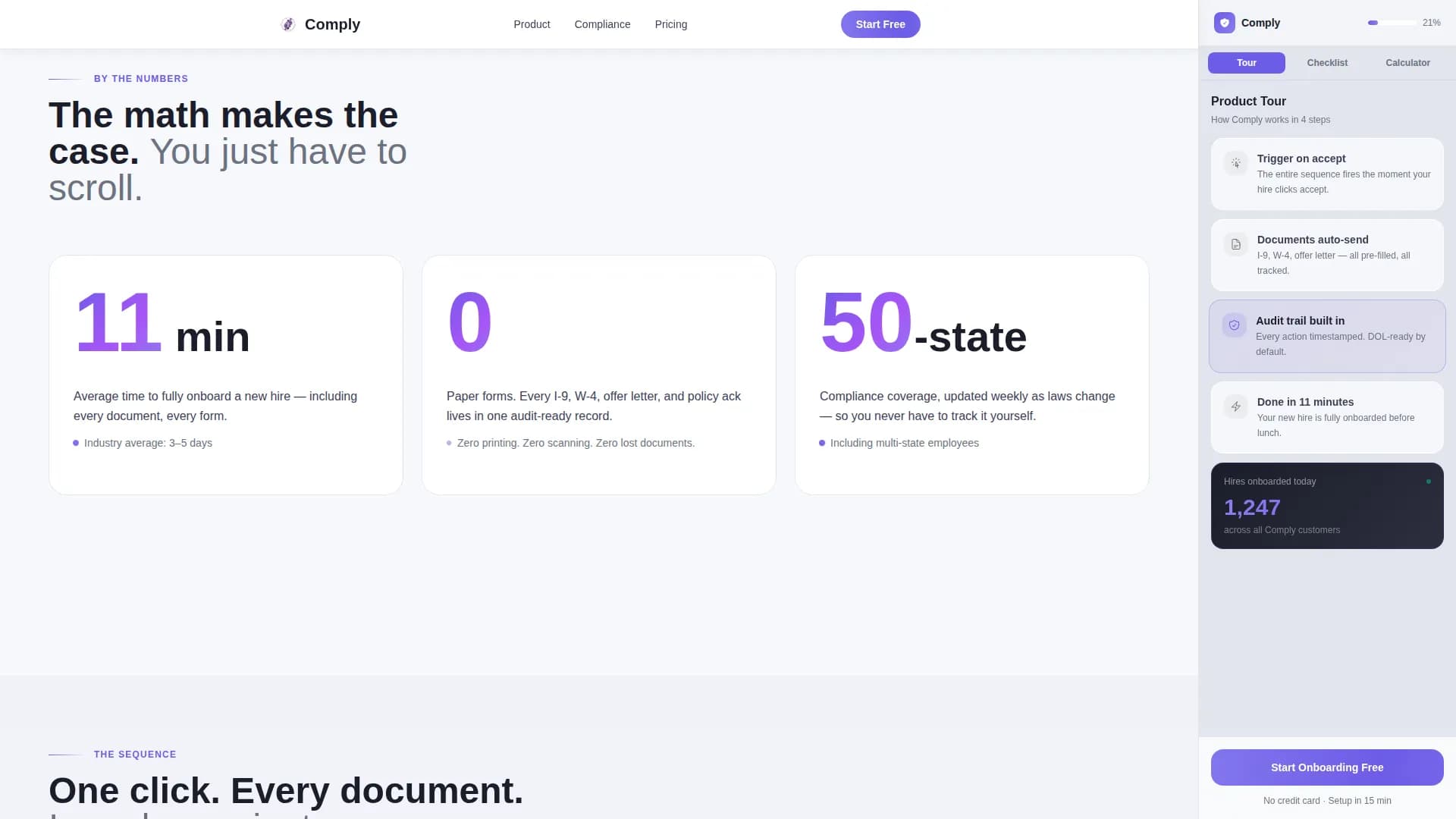Click the green live dot on the hires card
This screenshot has width=1456, height=819.
point(1429,482)
